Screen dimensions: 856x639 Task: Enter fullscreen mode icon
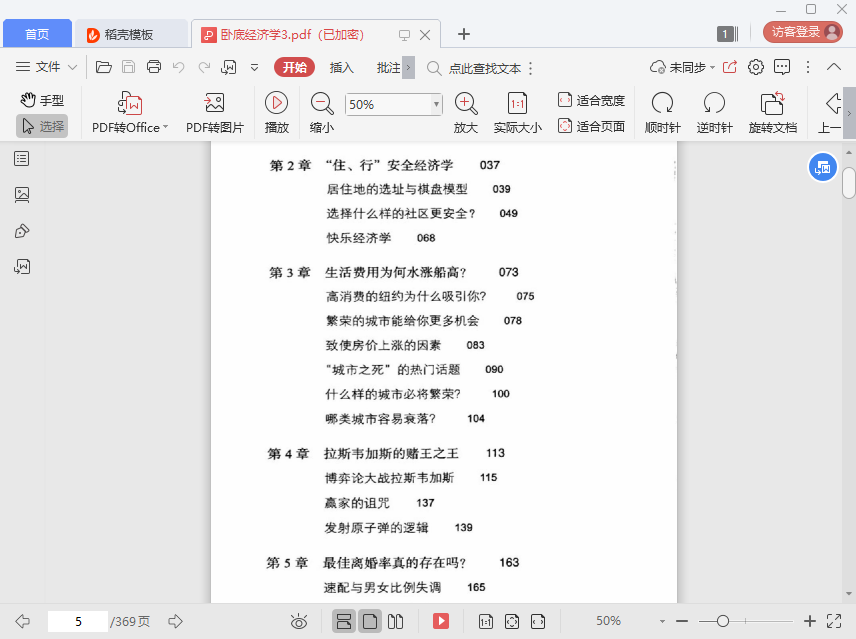[834, 621]
